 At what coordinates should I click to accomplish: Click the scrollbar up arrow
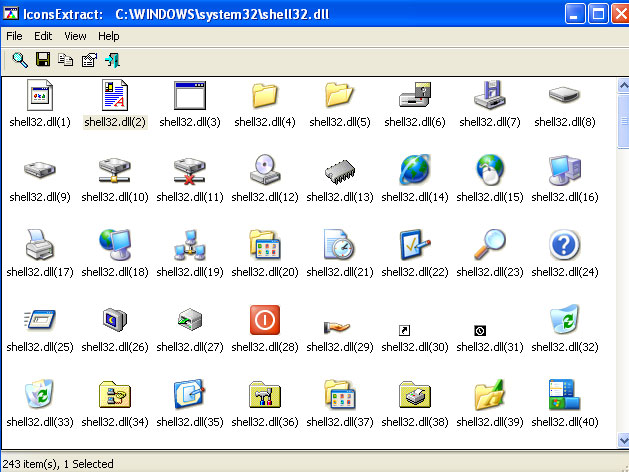tap(623, 86)
